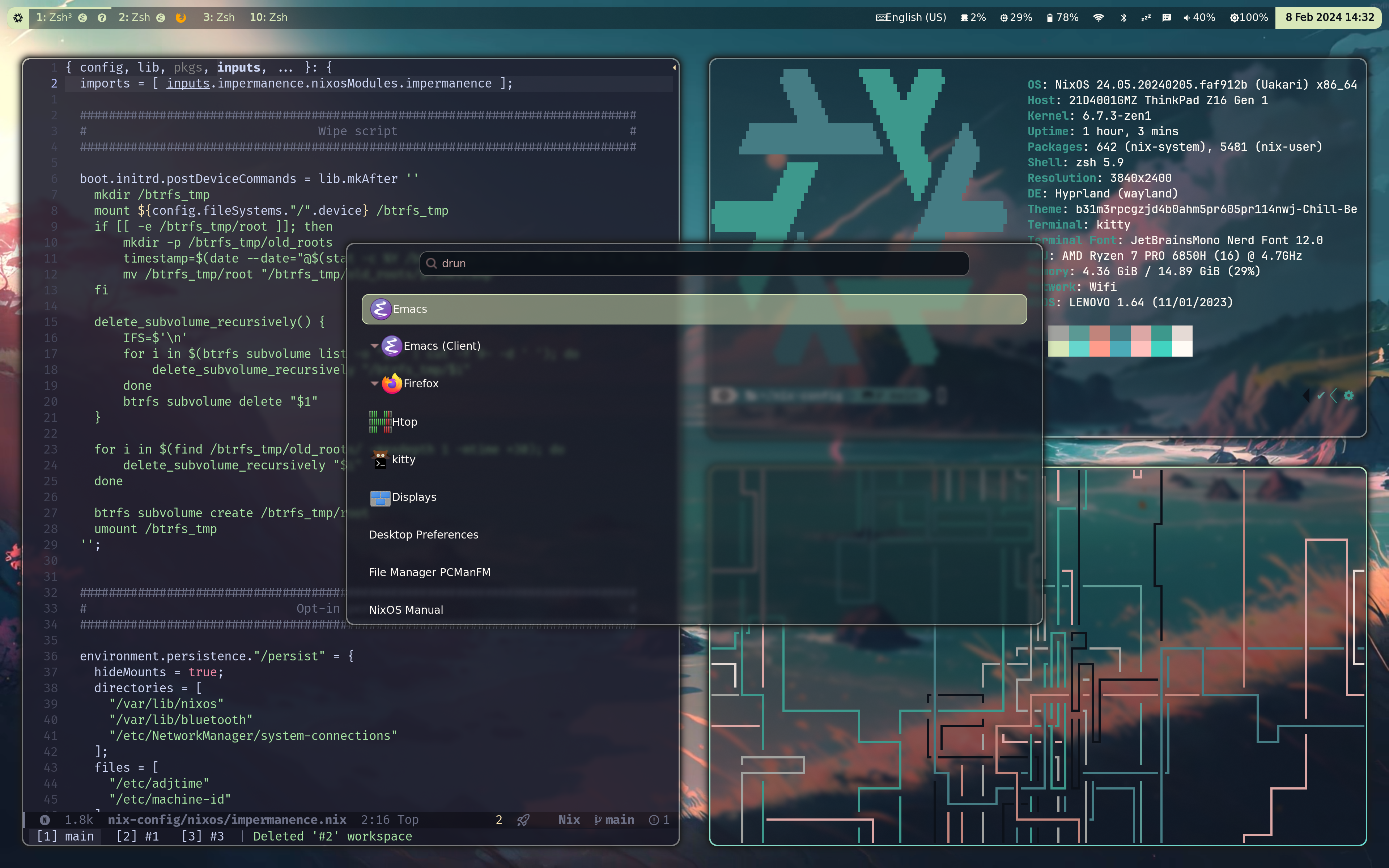Click the gear icon in the kitty prompt
Image resolution: width=1389 pixels, height=868 pixels.
coord(1349,396)
